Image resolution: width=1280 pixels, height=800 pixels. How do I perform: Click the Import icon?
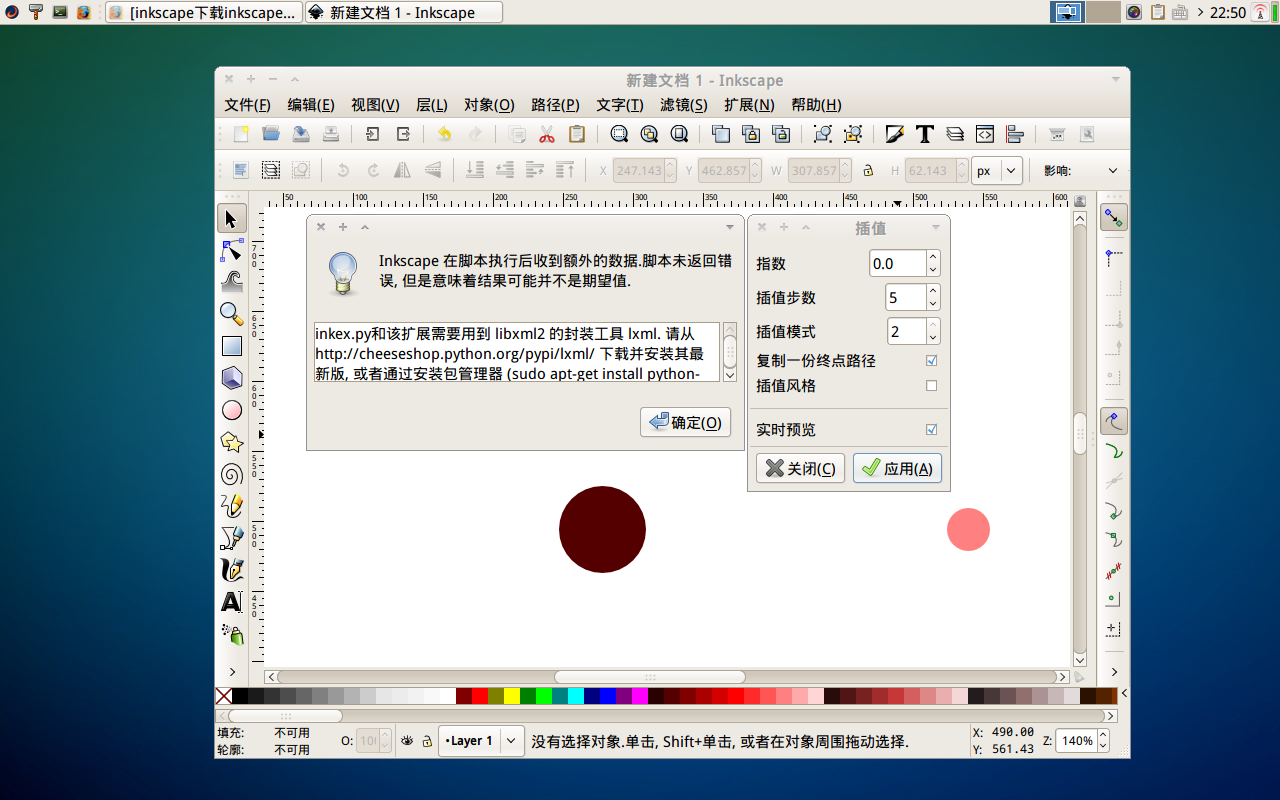click(x=373, y=134)
